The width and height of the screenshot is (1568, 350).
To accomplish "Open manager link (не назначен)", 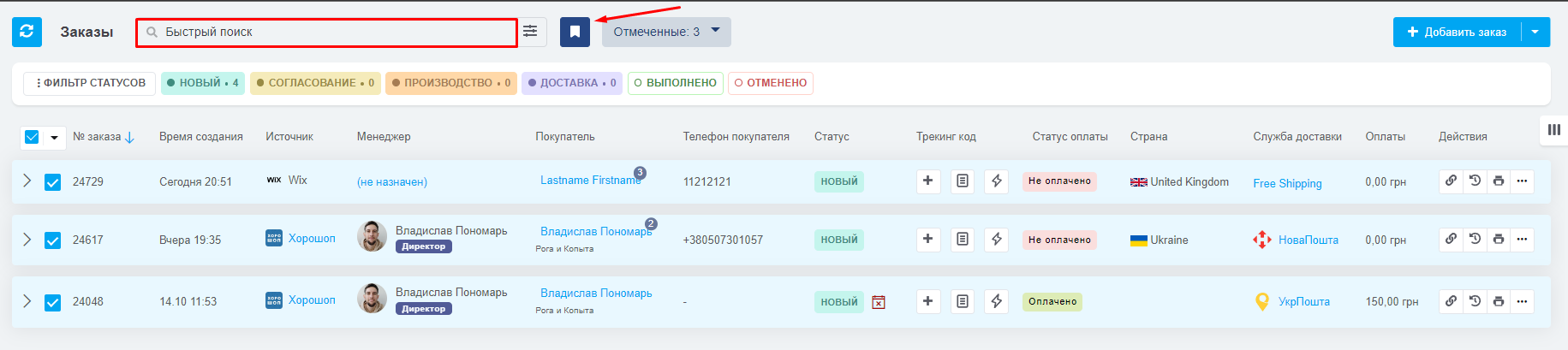I will click(392, 181).
